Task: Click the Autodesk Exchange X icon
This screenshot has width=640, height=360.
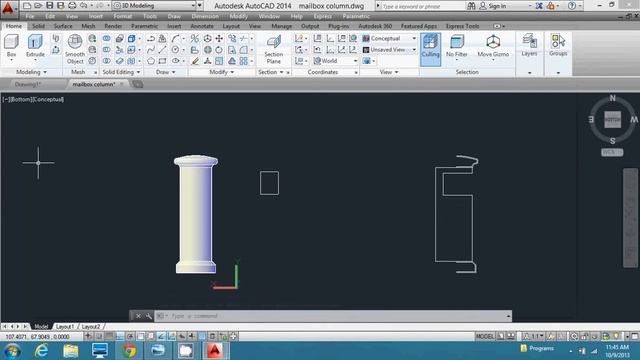Action: 539,6
